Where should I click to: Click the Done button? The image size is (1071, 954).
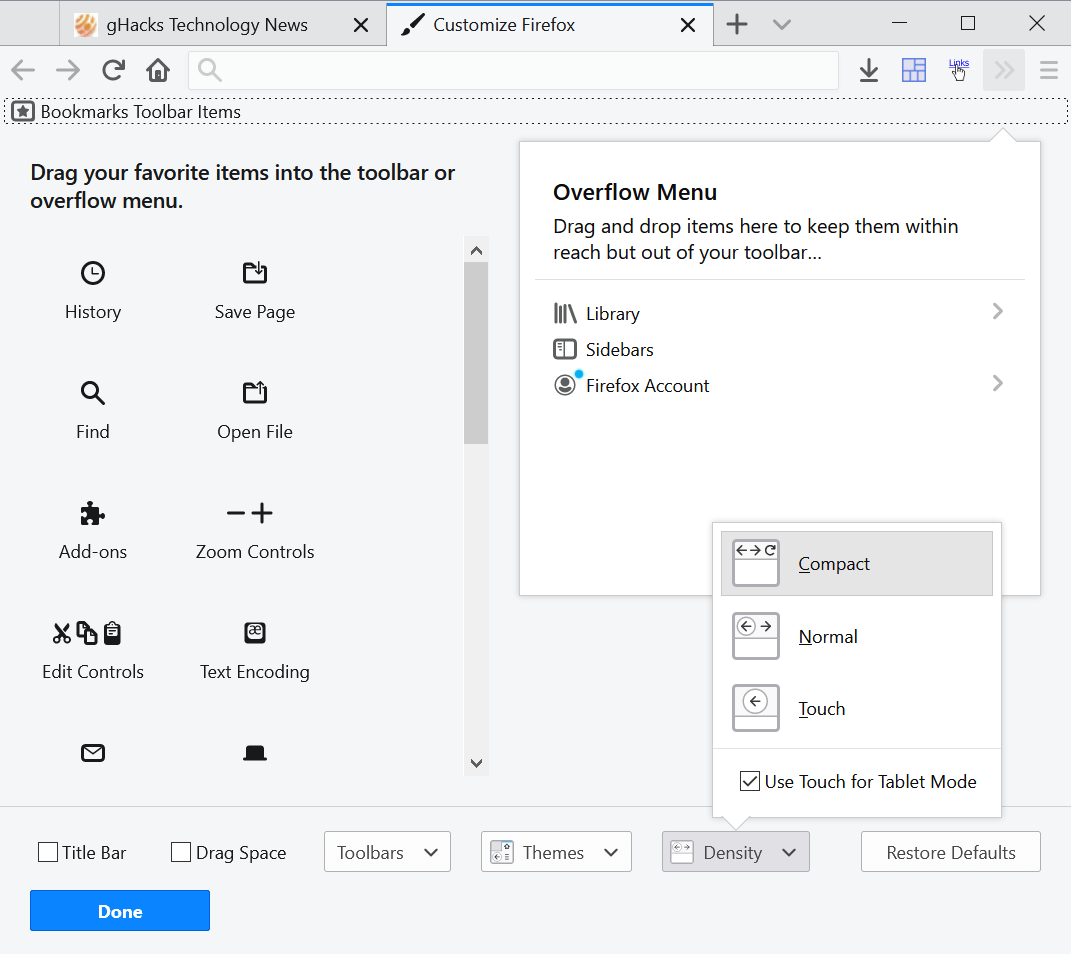click(119, 911)
